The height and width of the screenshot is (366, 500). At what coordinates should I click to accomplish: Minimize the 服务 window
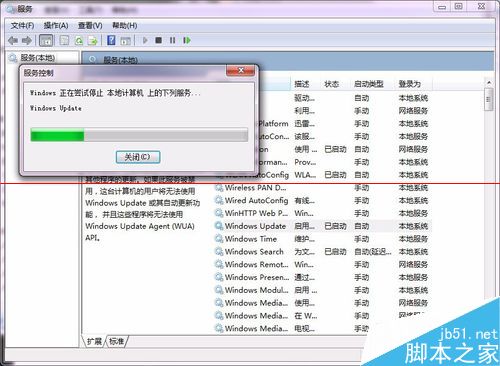[x=442, y=6]
